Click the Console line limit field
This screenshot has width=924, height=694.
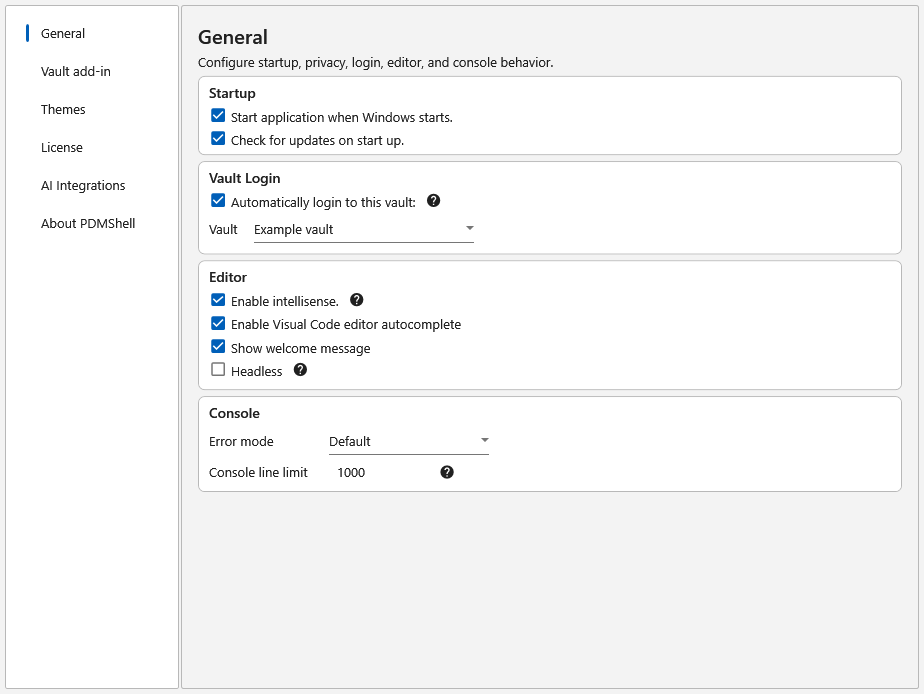point(382,472)
